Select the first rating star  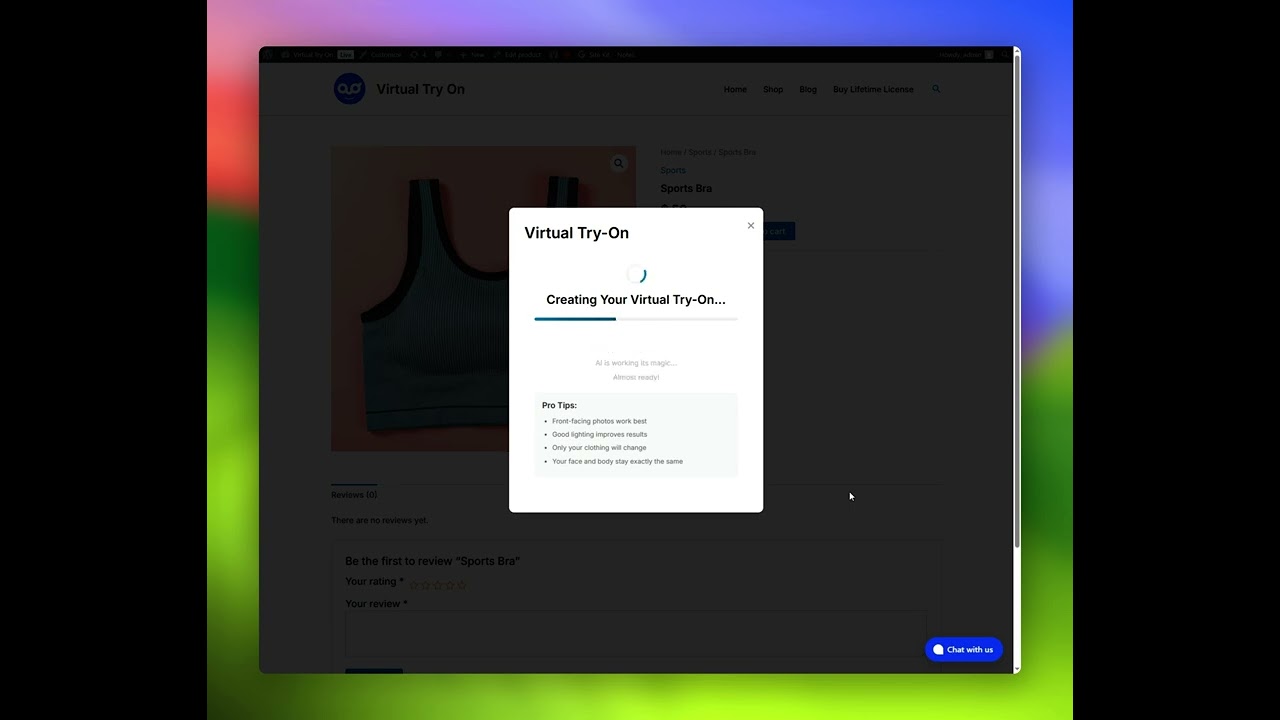[x=414, y=585]
